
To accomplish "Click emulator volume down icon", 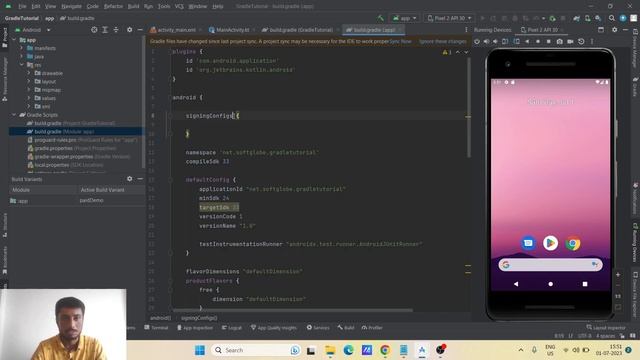I will (x=495, y=41).
